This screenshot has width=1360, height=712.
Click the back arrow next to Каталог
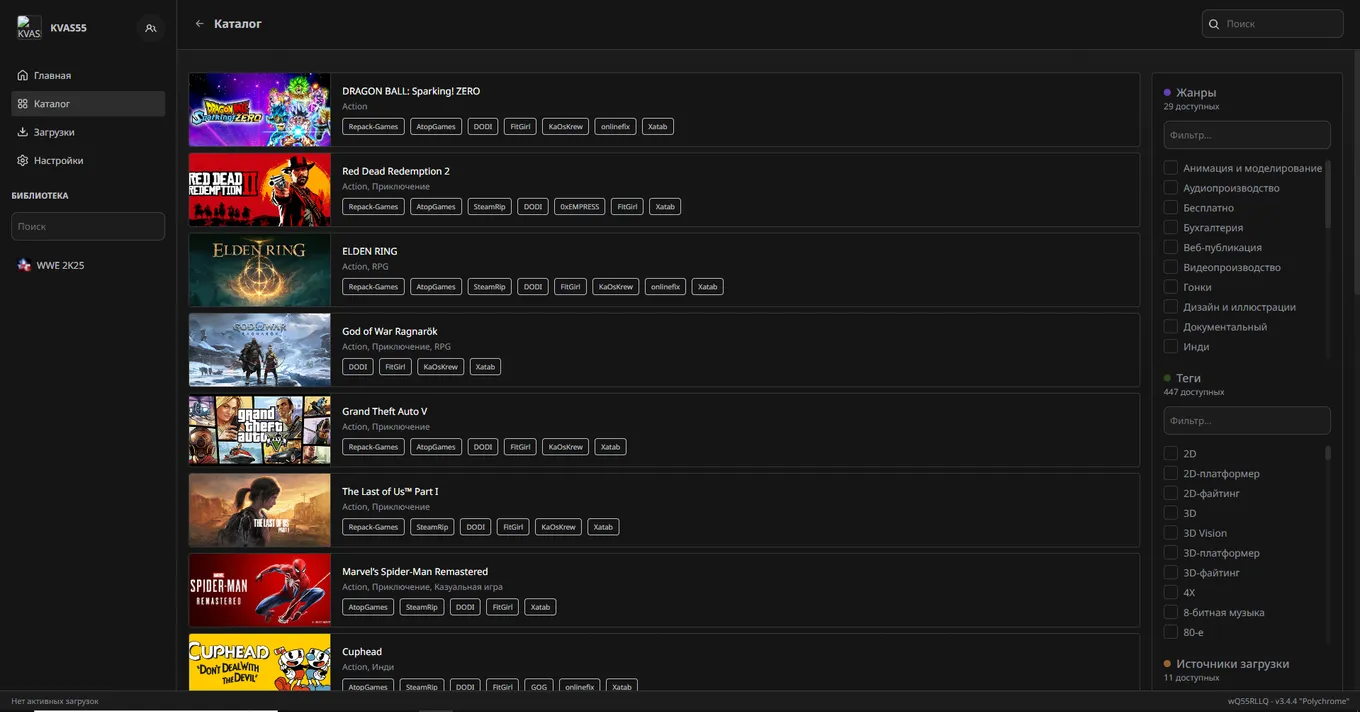(200, 24)
